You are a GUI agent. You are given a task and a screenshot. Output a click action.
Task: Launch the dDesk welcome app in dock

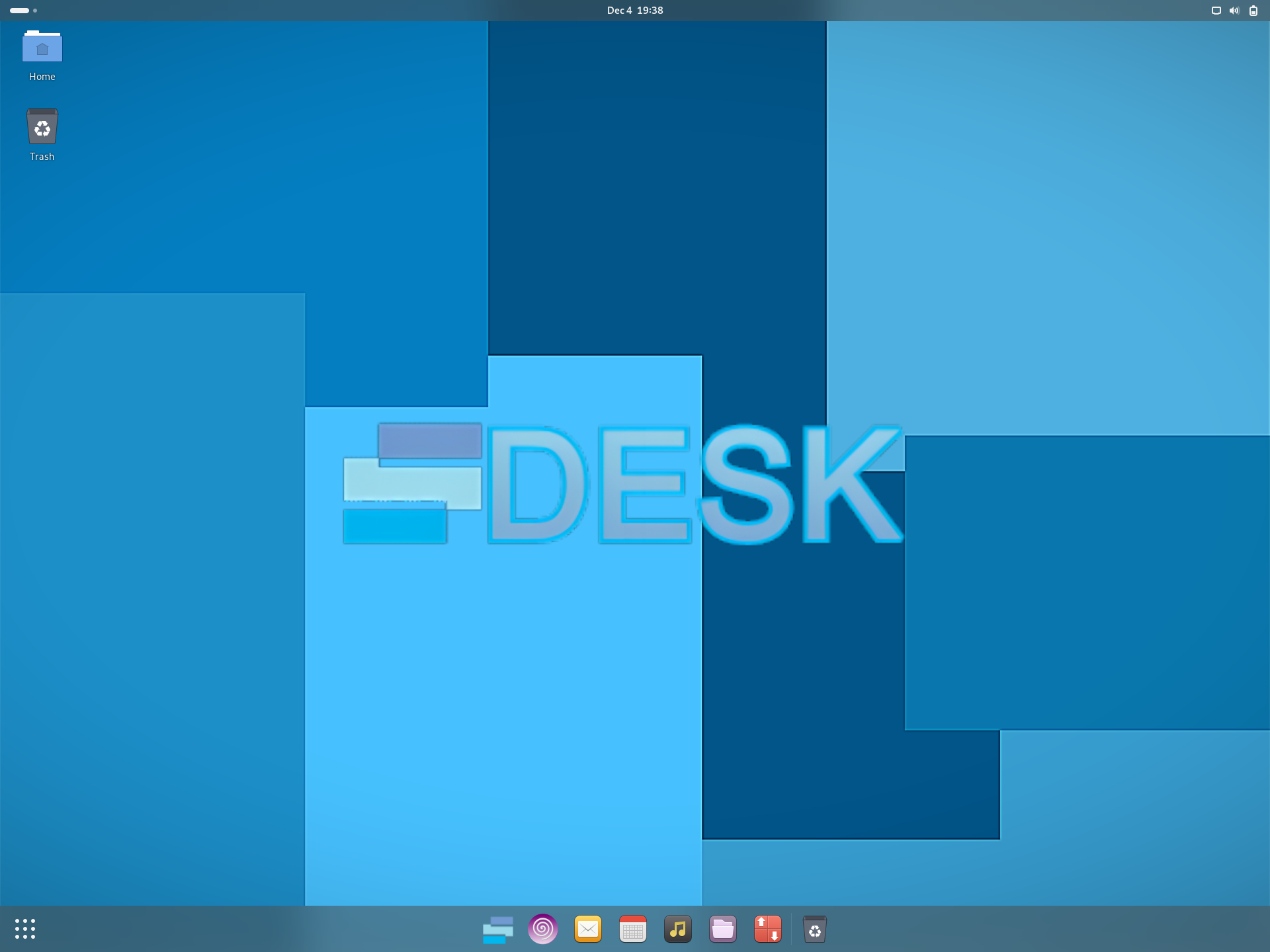498,929
